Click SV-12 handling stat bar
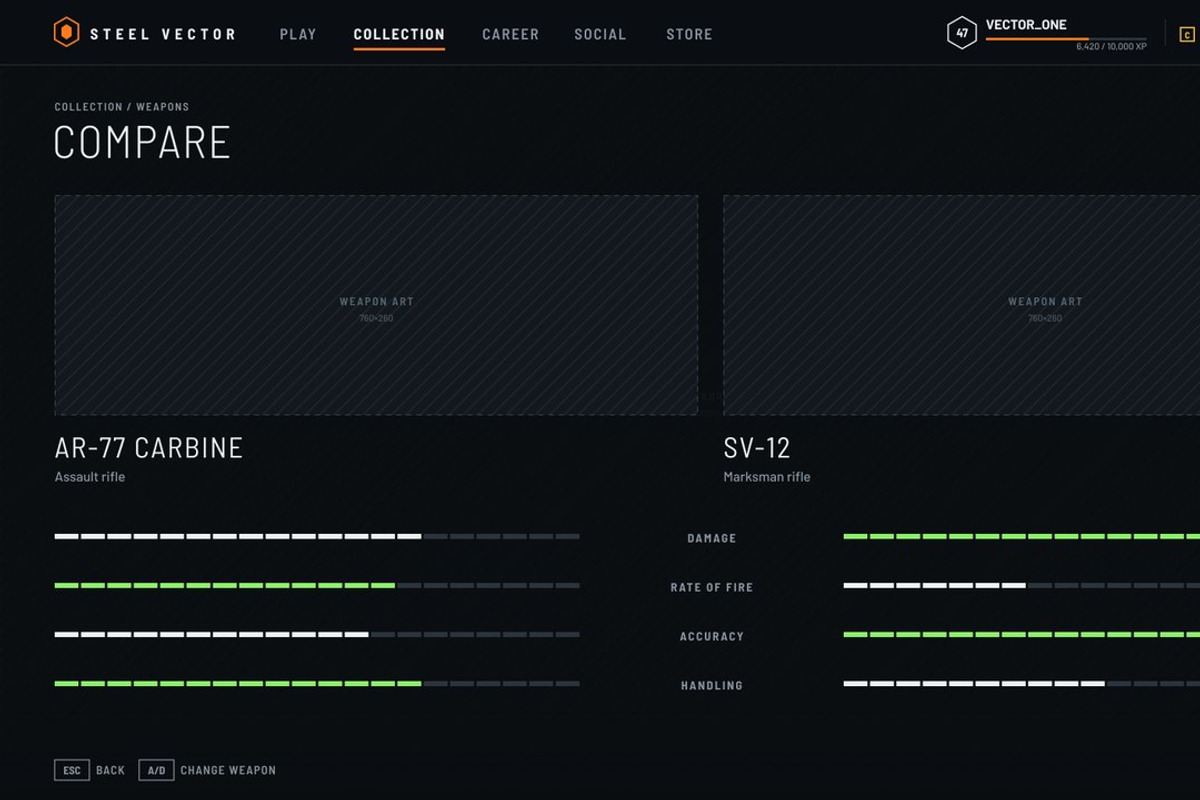Image resolution: width=1200 pixels, height=800 pixels. coord(1021,684)
